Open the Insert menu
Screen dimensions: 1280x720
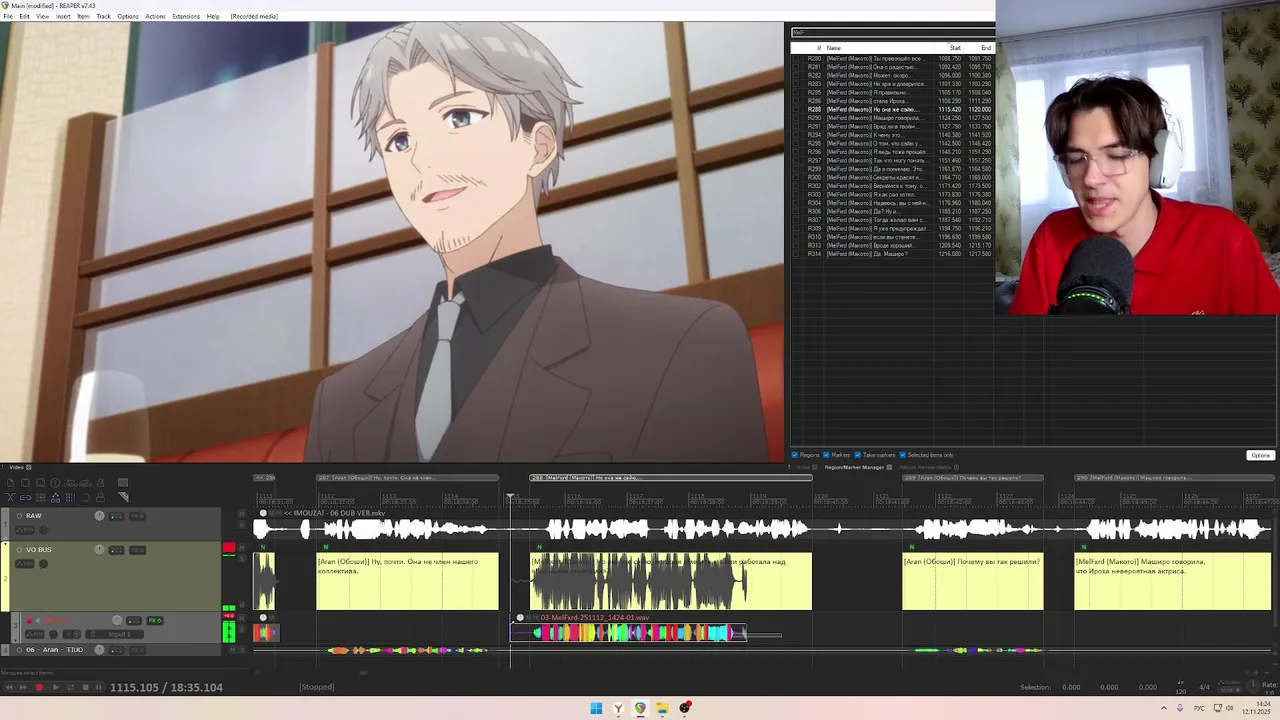pyautogui.click(x=63, y=16)
